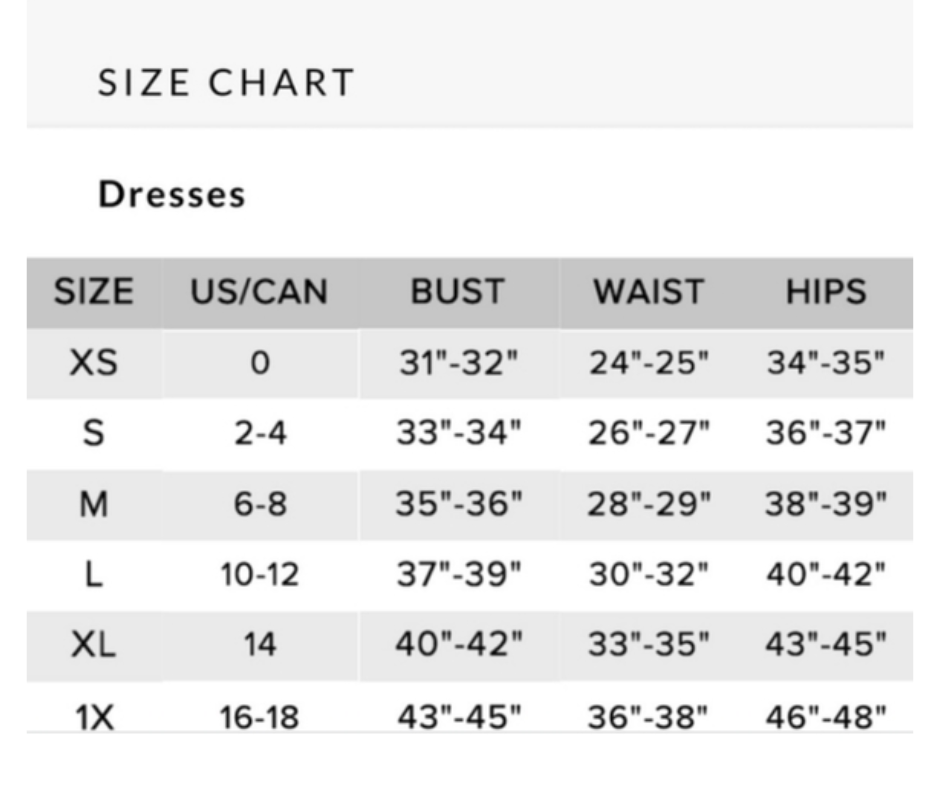Viewport: 940px width, 788px height.
Task: Click the SIZE column header
Action: (93, 292)
